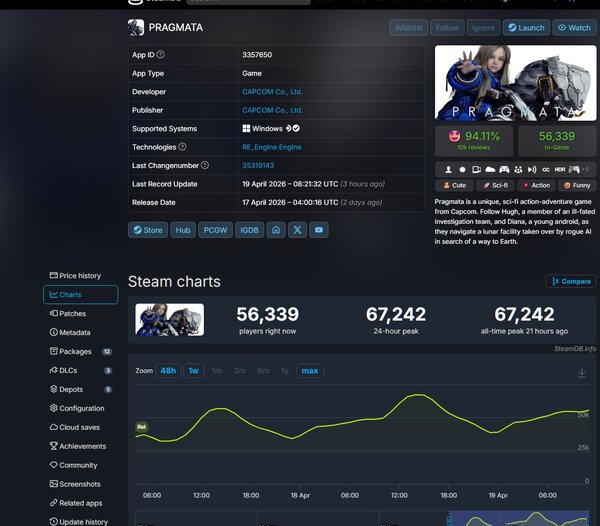This screenshot has height=526, width=600.
Task: Open CAPCOM Co., Ltd. publisher link
Action: [272, 110]
